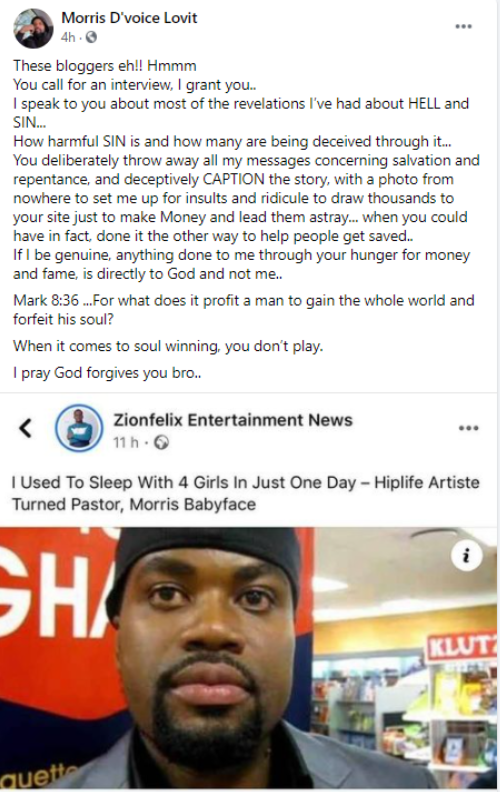
Task: Click the public globe icon beside 4h
Action: click(91, 37)
